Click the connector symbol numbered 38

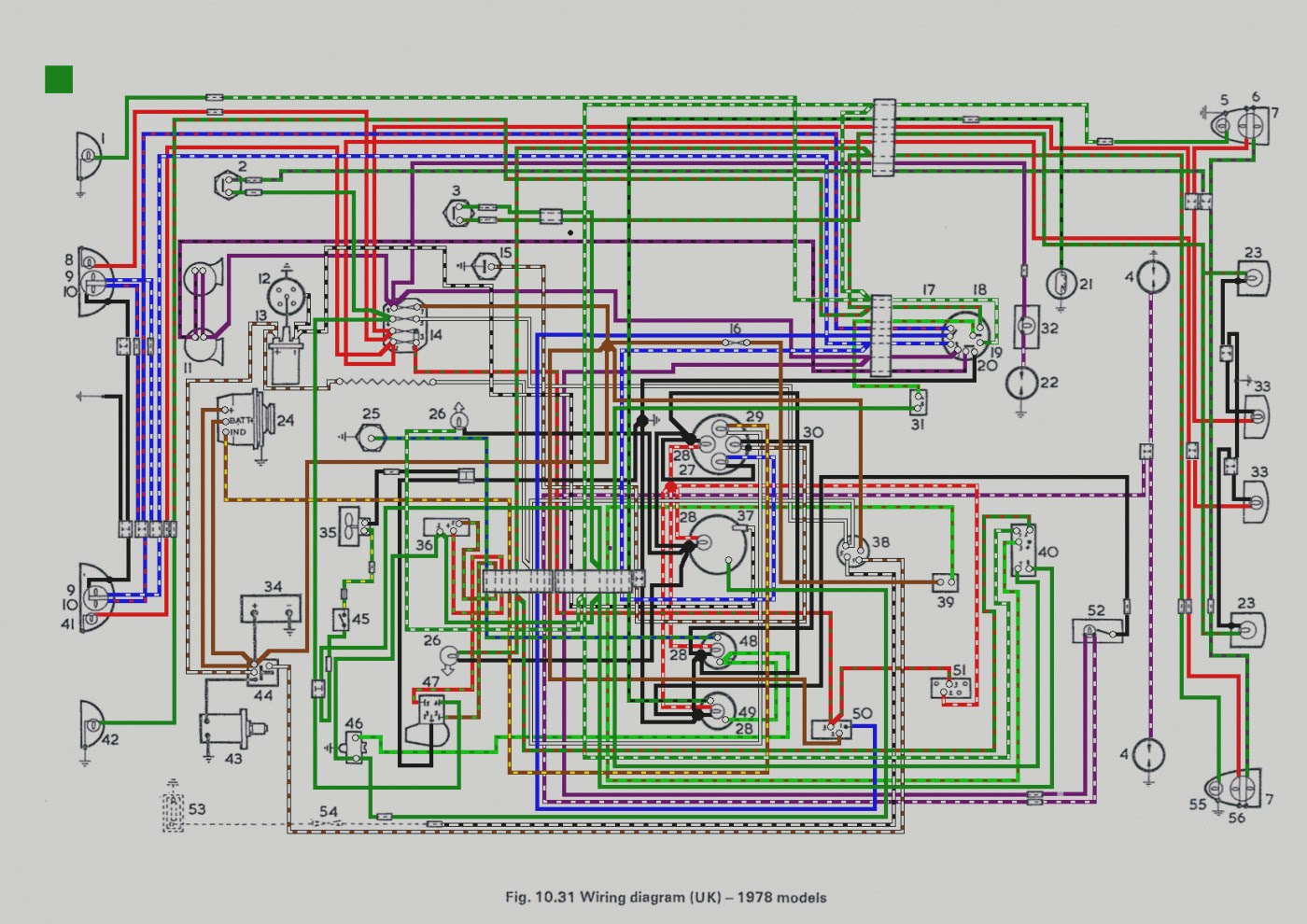point(853,552)
